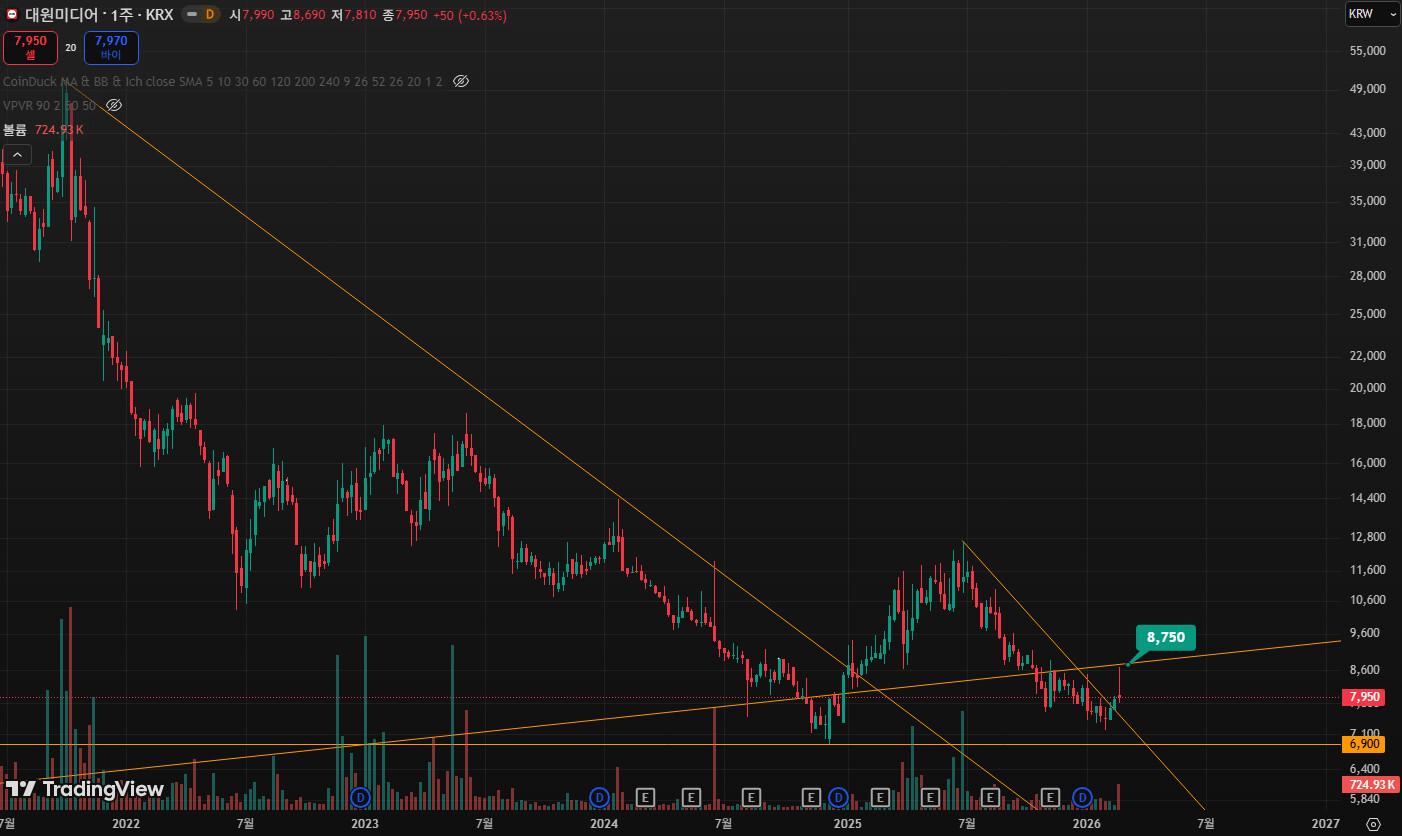This screenshot has width=1402, height=836.
Task: Collapse the indicator legend with the chevron
Action: (x=17, y=155)
